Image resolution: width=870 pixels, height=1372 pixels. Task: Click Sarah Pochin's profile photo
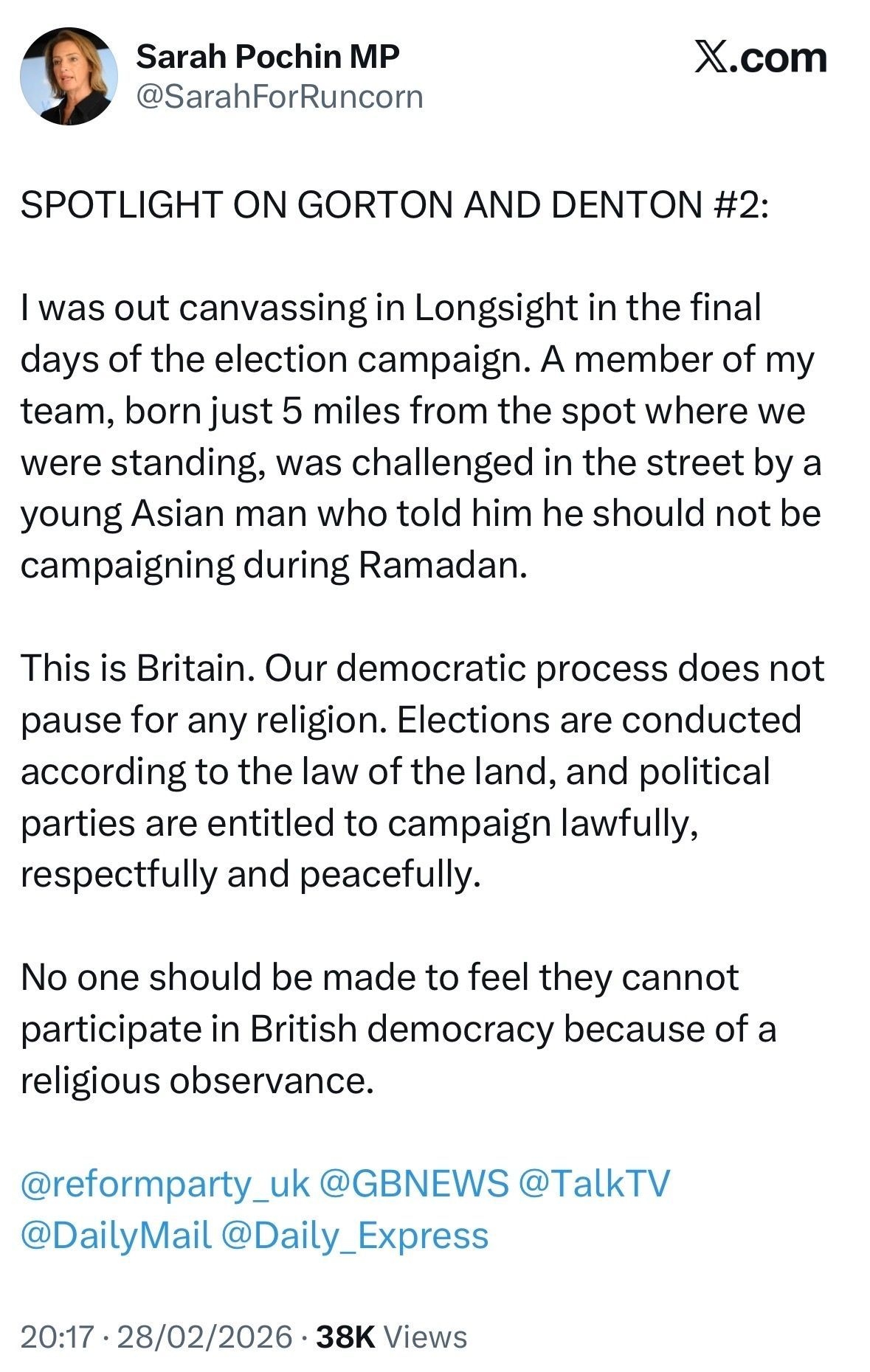(x=68, y=77)
